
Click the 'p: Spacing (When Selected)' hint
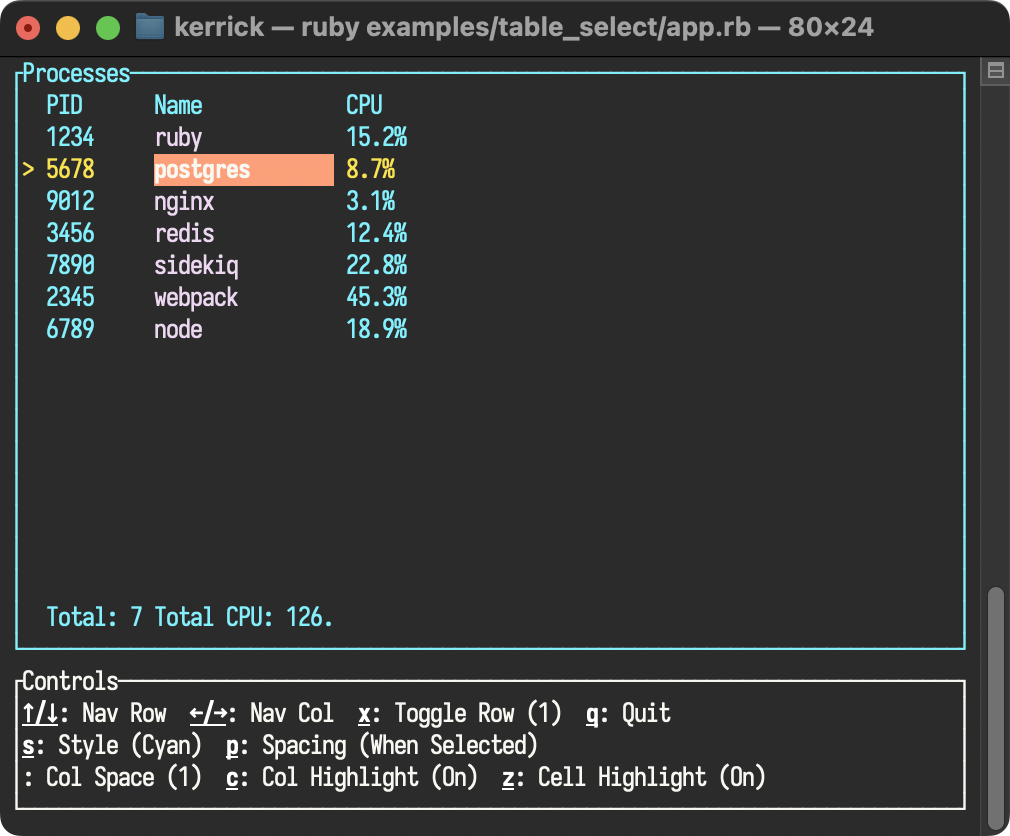[382, 746]
